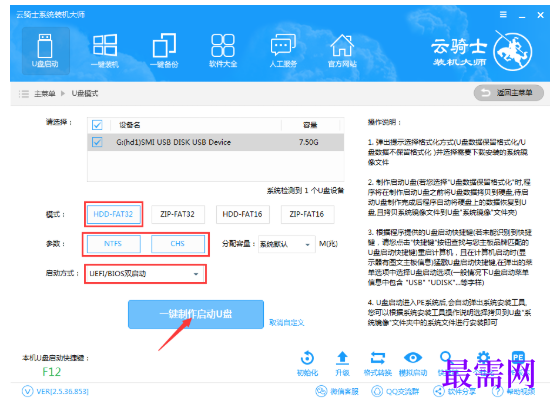Go to 官方网站 official website
Screen dimensions: 554x405
pos(342,51)
